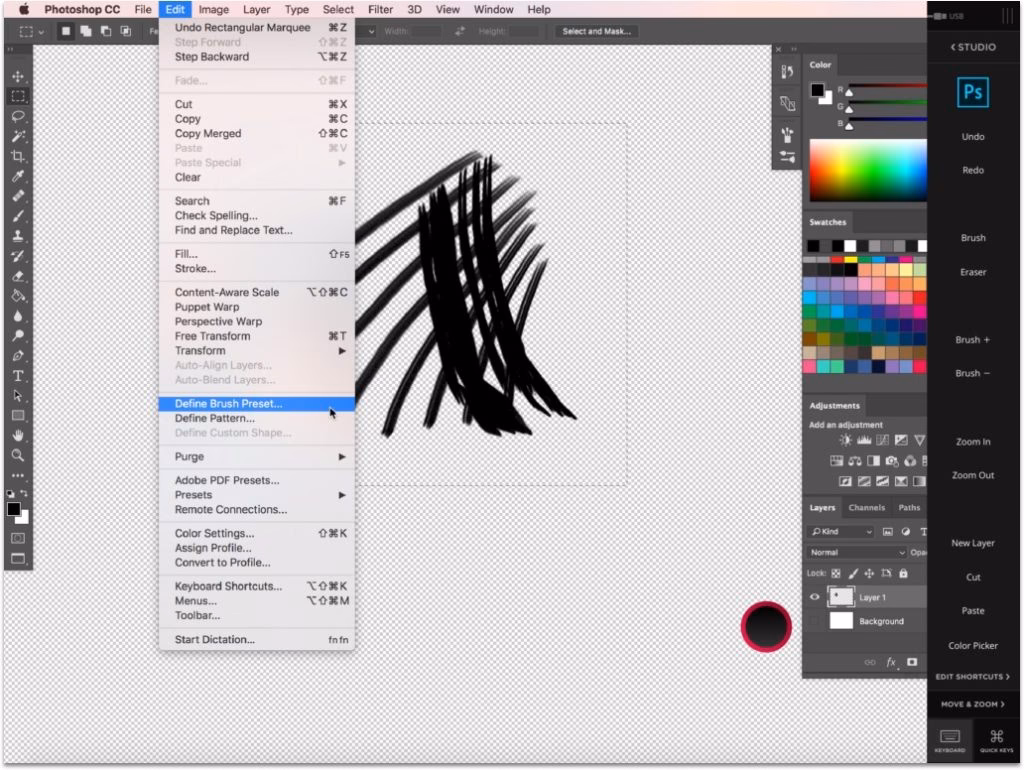Select the Type tool
This screenshot has width=1024, height=770.
[19, 374]
